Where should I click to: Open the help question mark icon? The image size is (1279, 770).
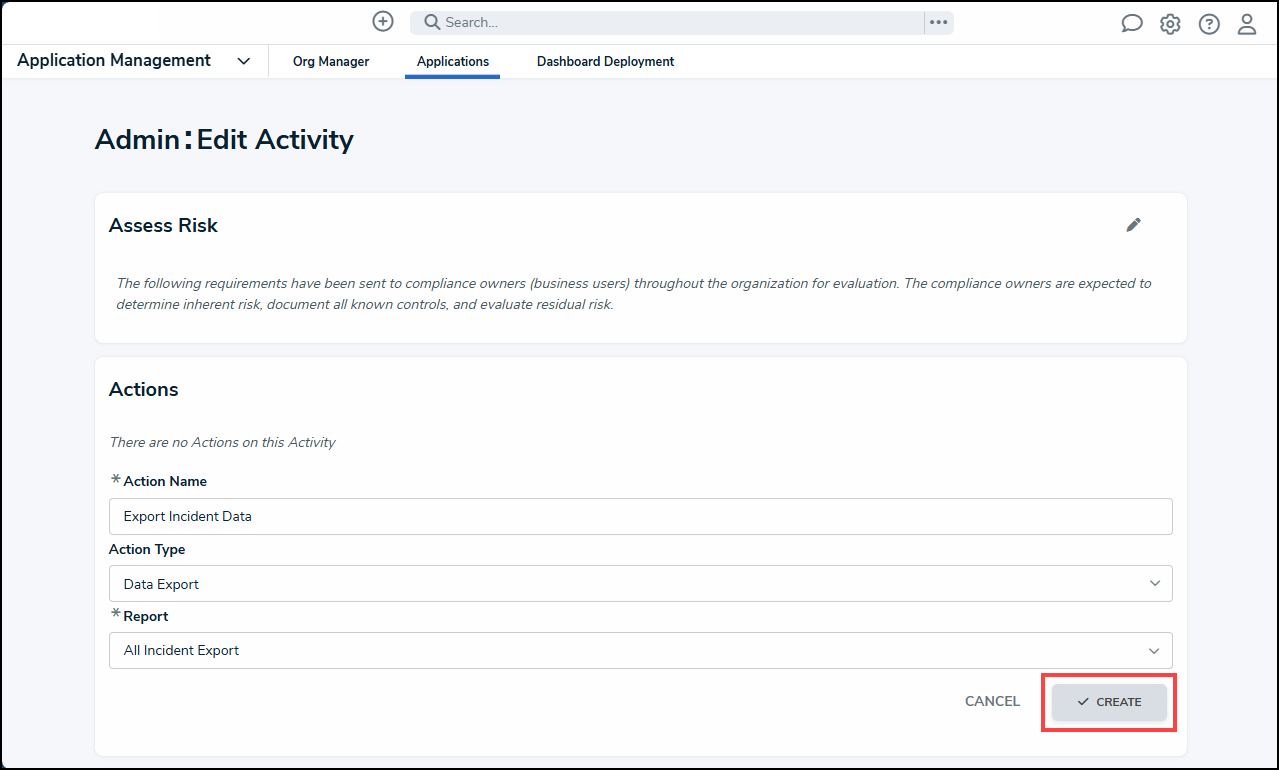[1209, 24]
